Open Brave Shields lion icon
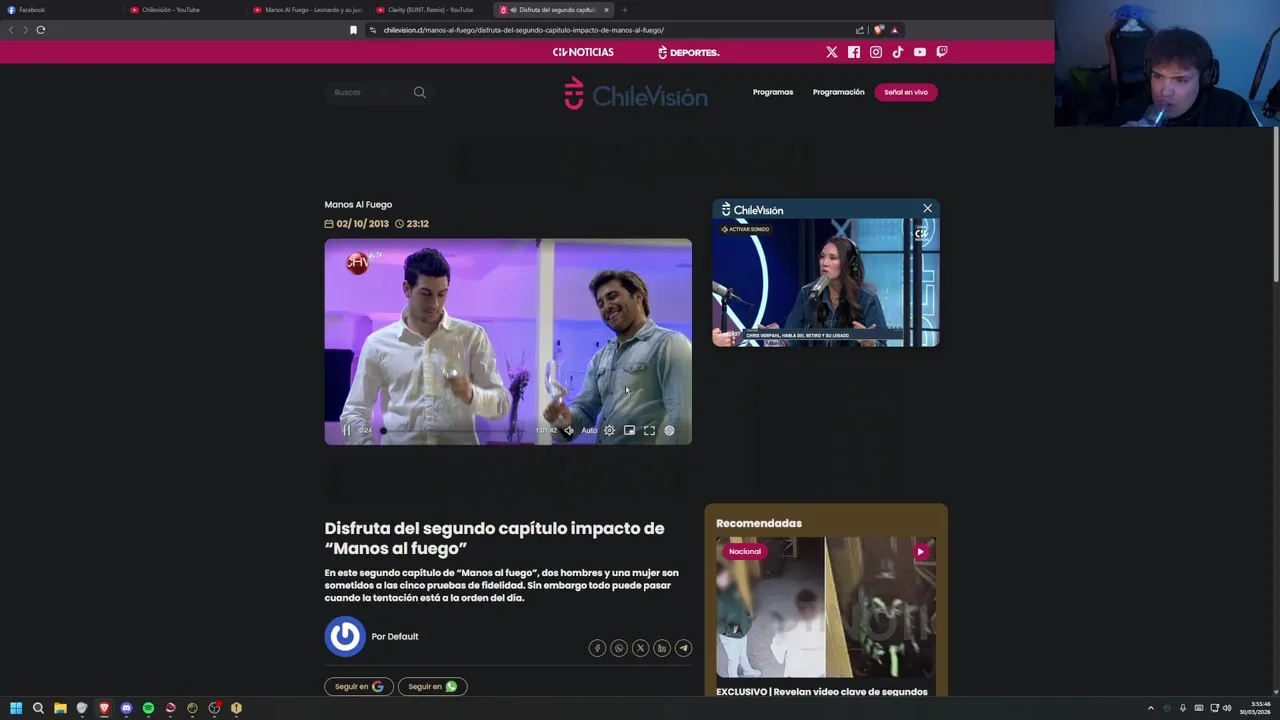 [879, 30]
